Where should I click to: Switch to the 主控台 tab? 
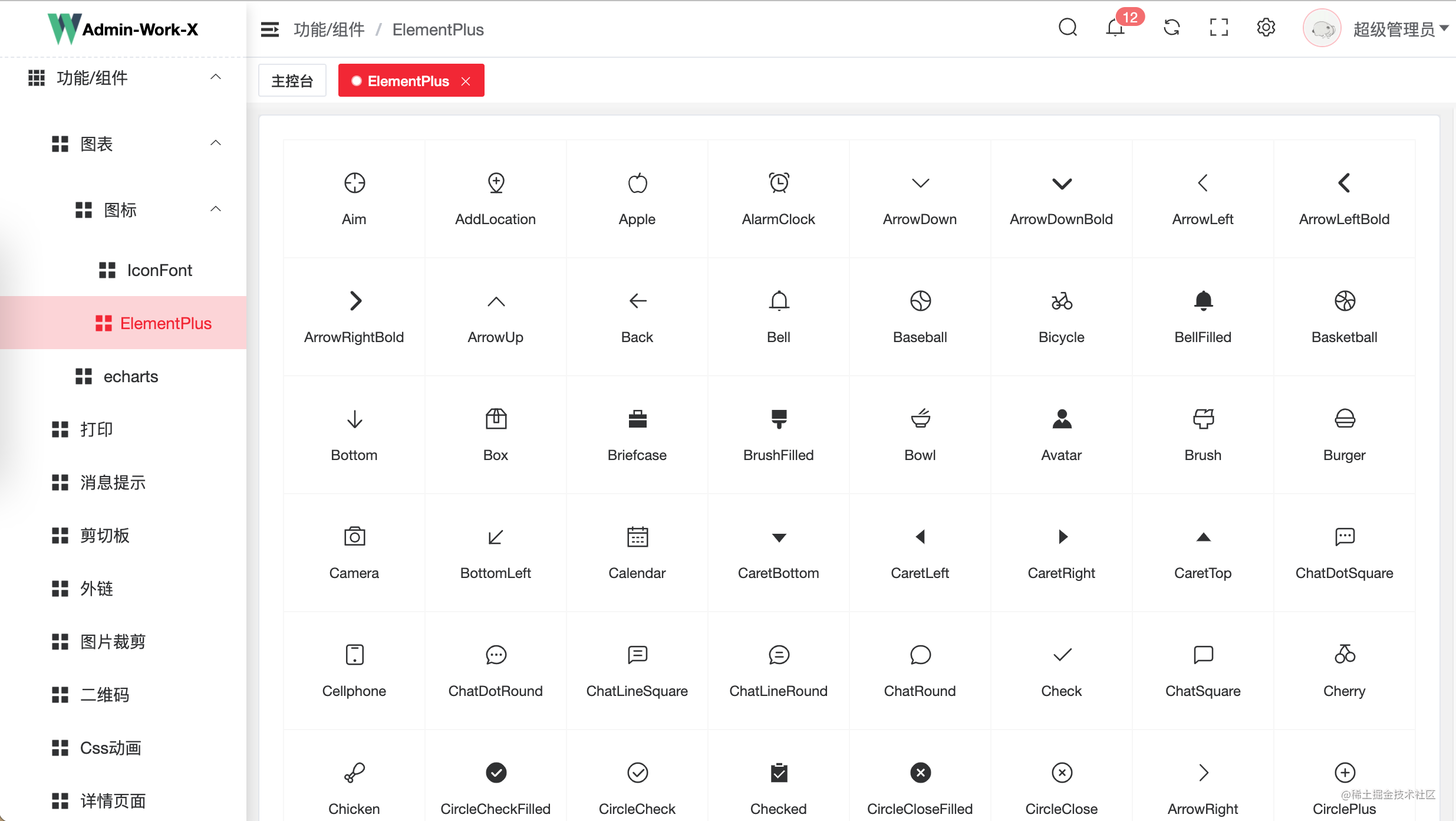pyautogui.click(x=292, y=81)
